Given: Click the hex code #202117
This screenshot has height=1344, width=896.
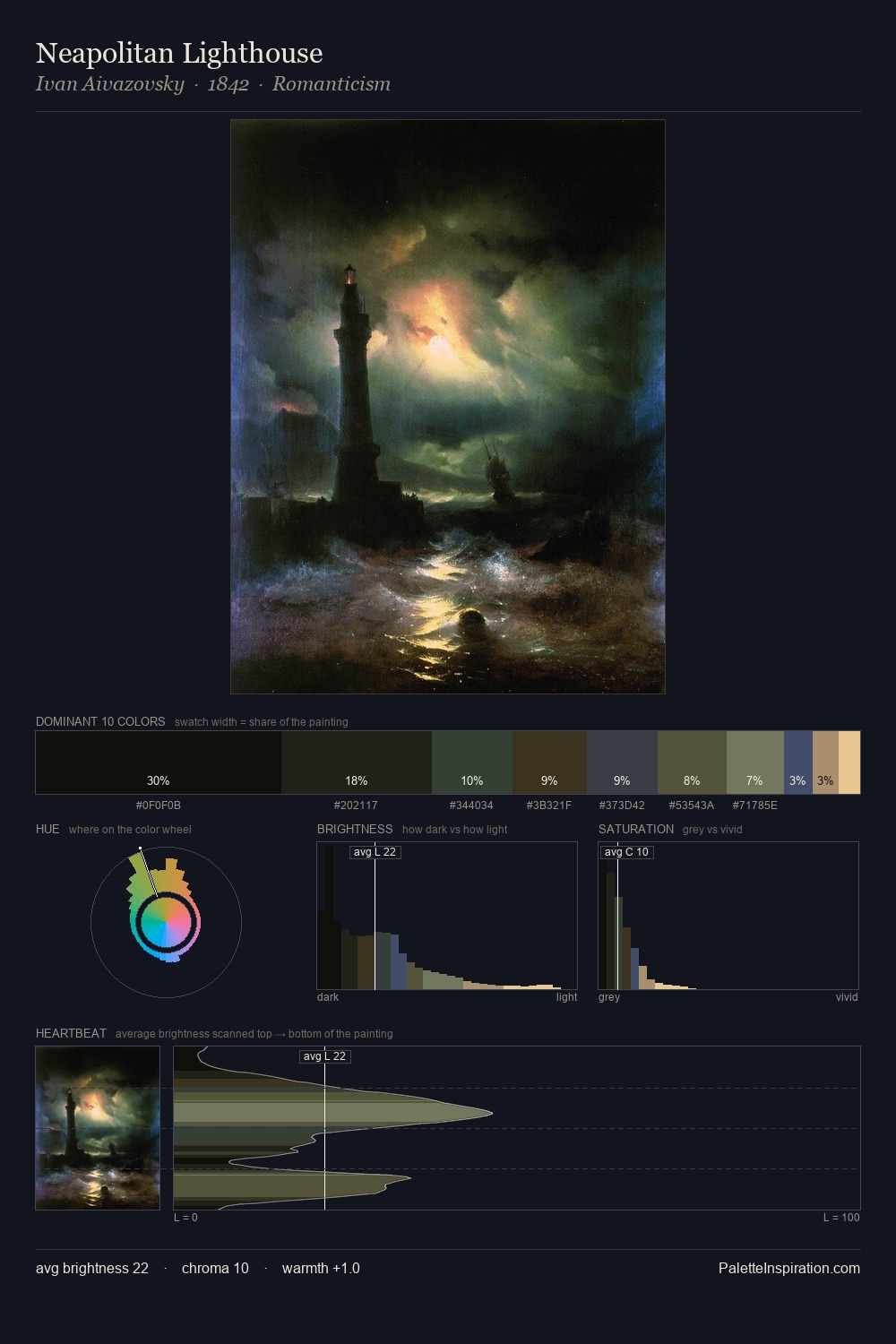Looking at the screenshot, I should pyautogui.click(x=356, y=806).
